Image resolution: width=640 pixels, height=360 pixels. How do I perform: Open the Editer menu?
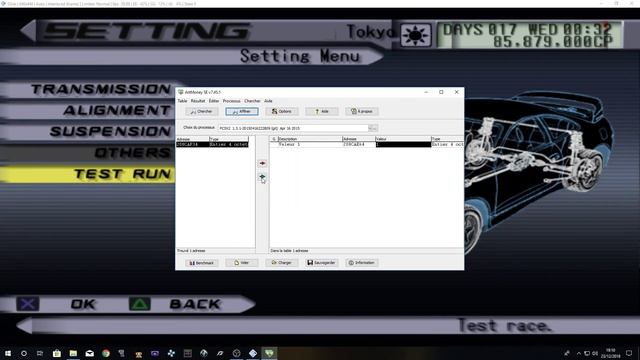[x=214, y=101]
